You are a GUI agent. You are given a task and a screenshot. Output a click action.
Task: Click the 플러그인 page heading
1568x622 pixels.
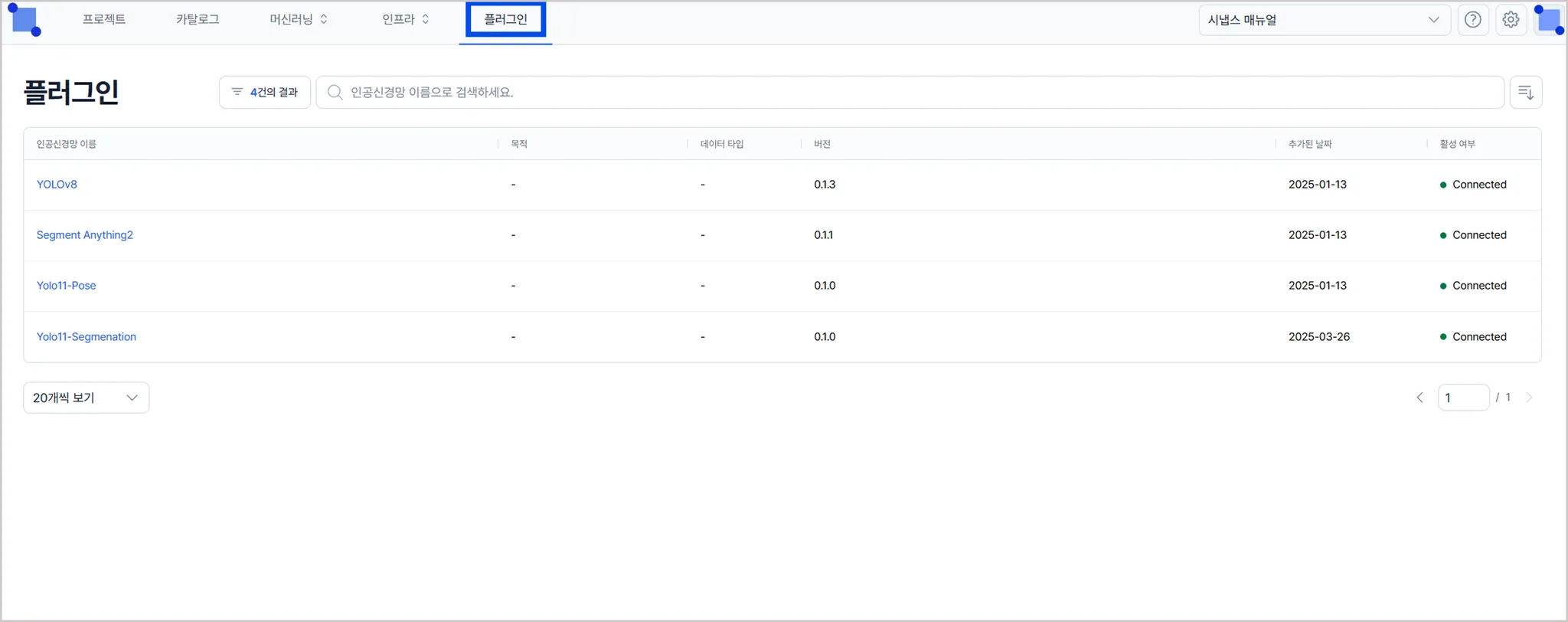click(x=71, y=92)
